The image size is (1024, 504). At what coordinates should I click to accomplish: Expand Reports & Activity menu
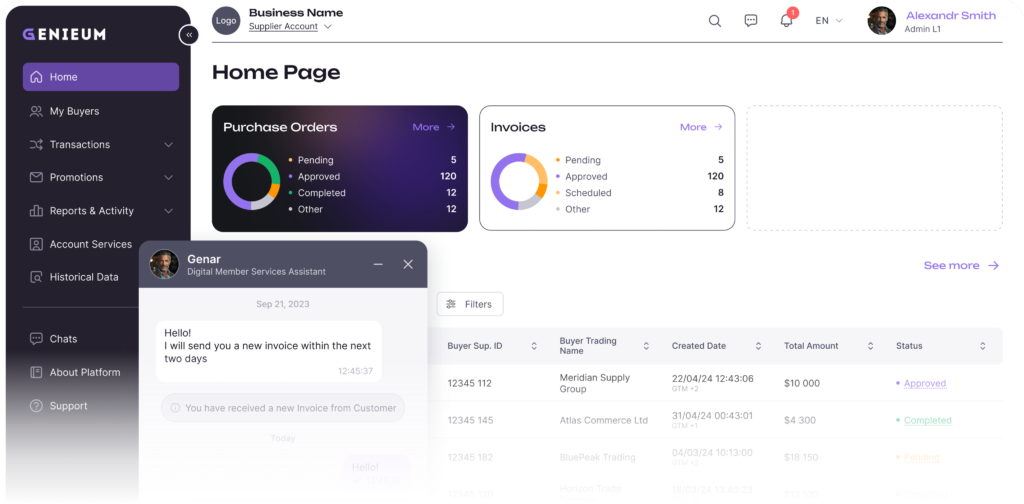pyautogui.click(x=168, y=211)
